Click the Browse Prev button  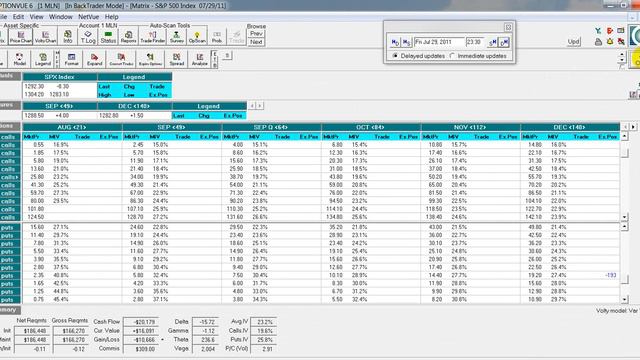coord(256,33)
